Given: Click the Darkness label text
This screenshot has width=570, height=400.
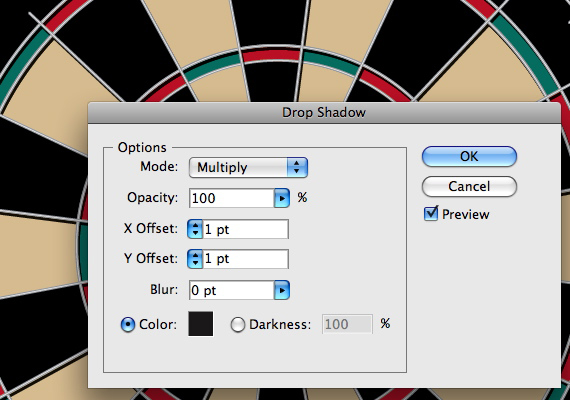Looking at the screenshot, I should tap(280, 324).
